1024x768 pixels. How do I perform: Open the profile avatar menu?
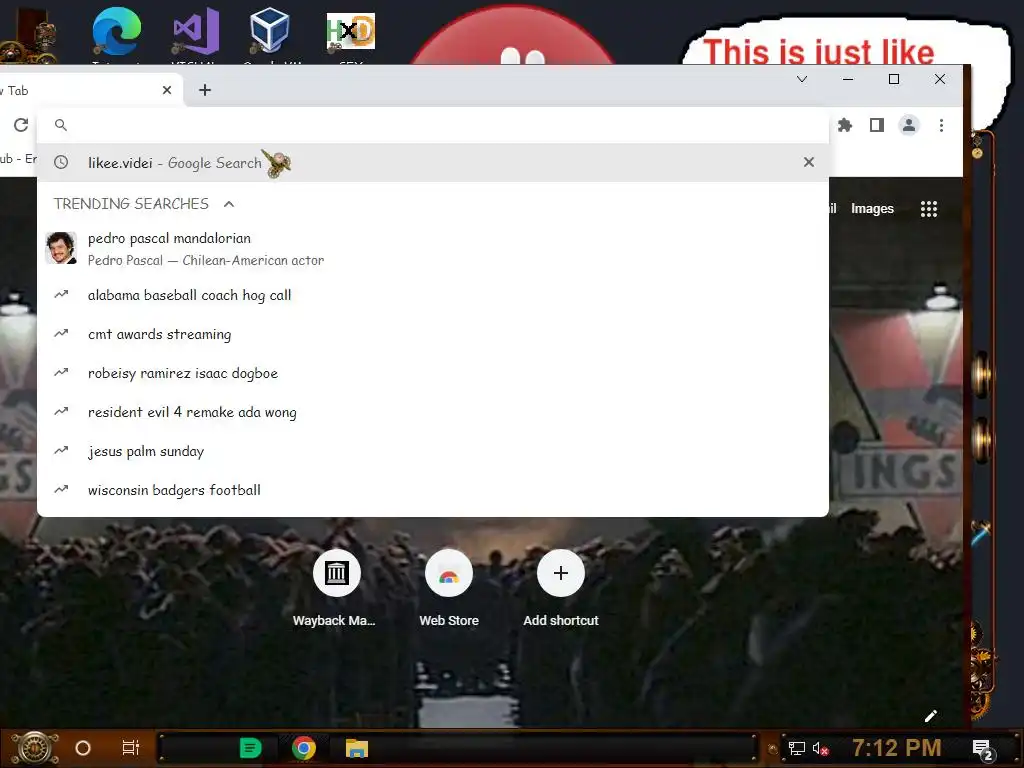[908, 125]
